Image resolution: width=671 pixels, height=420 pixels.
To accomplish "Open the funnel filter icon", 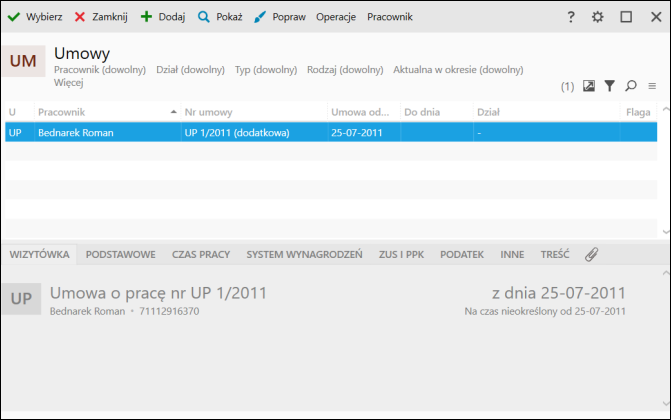I will coord(609,86).
